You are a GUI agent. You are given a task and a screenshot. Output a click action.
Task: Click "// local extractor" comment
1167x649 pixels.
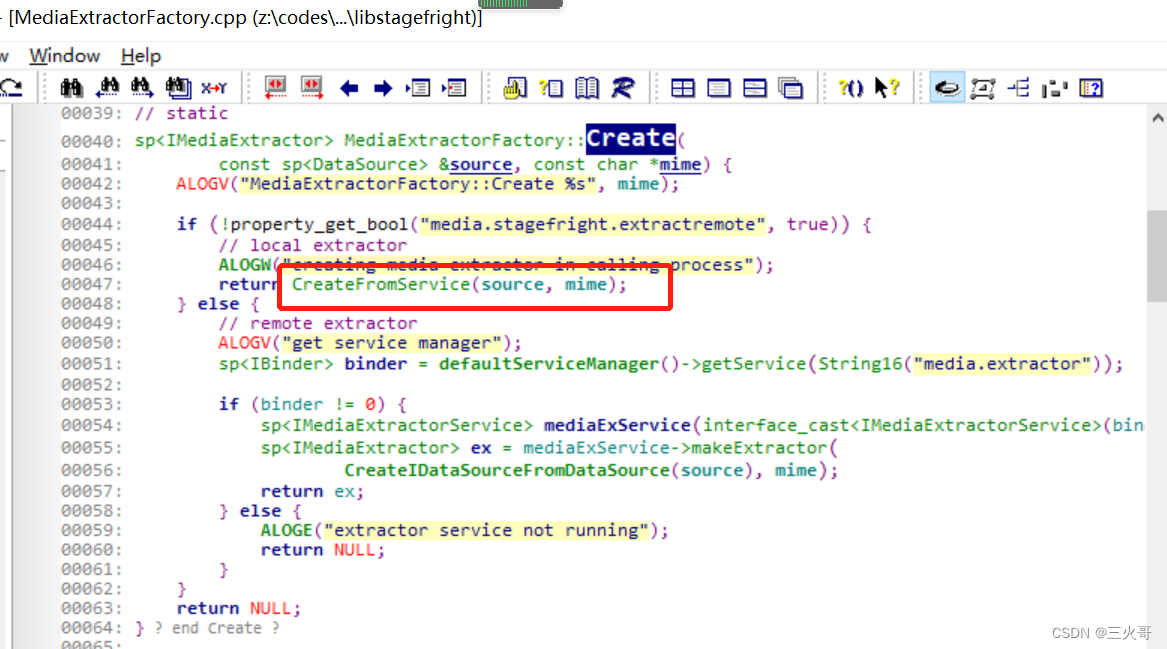pyautogui.click(x=313, y=246)
